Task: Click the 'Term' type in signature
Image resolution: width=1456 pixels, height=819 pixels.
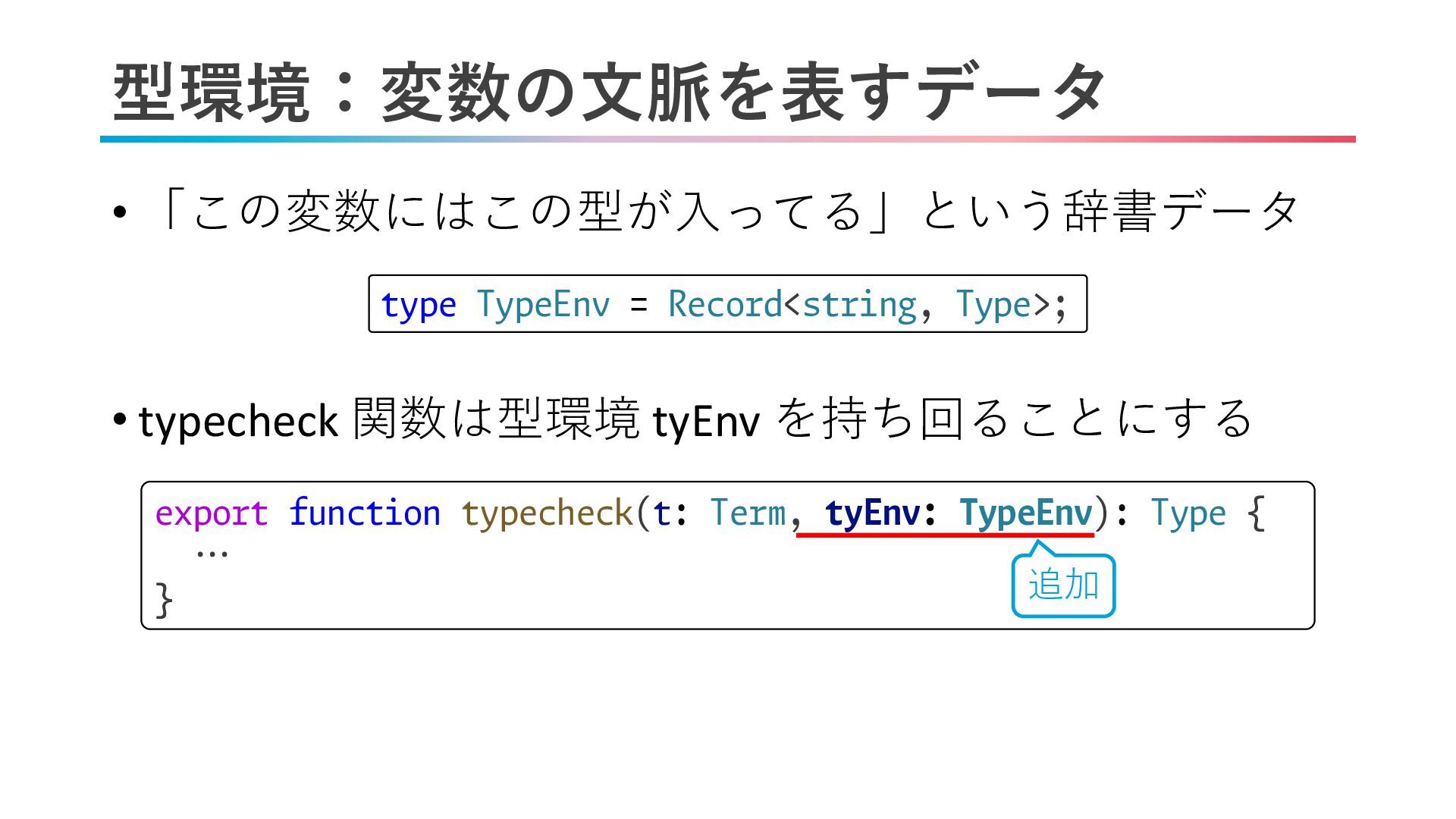Action: (748, 514)
